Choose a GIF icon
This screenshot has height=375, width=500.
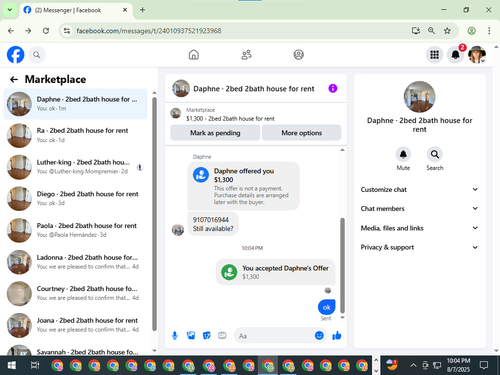(x=222, y=335)
